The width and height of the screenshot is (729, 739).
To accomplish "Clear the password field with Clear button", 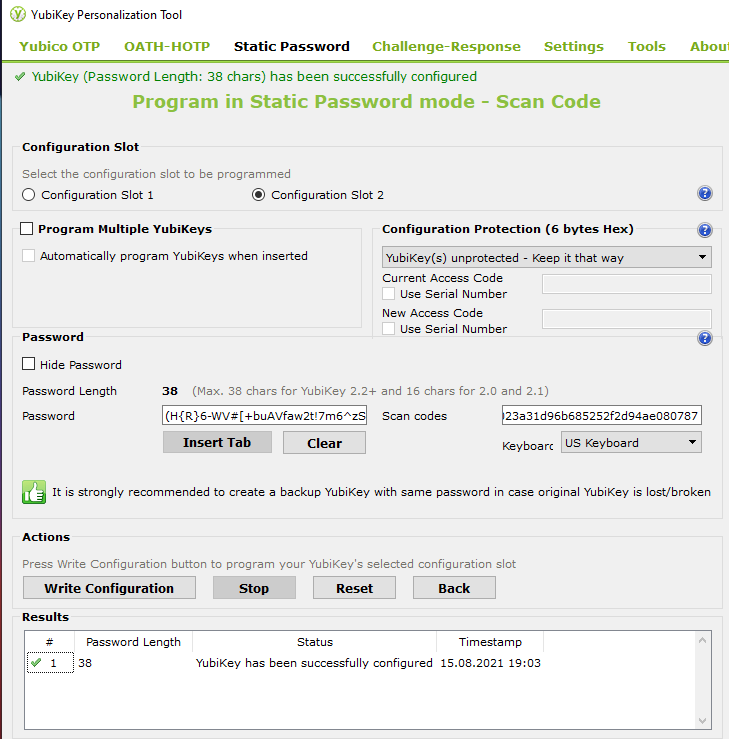I will coord(324,443).
